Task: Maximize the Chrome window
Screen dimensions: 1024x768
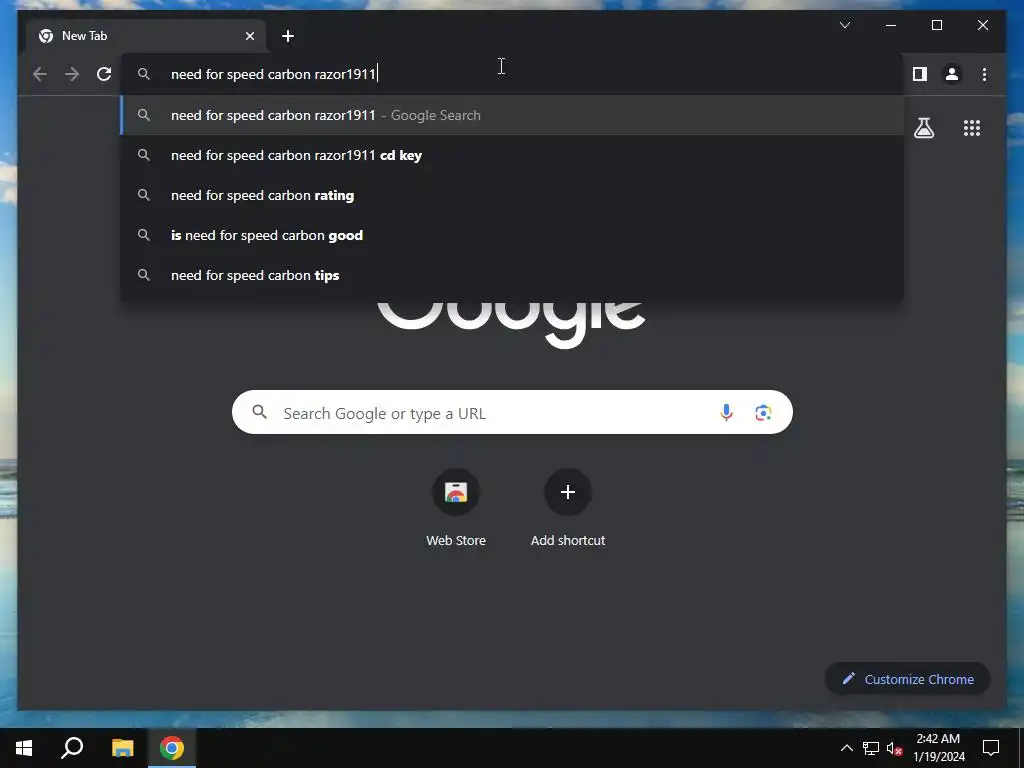Action: coord(936,25)
